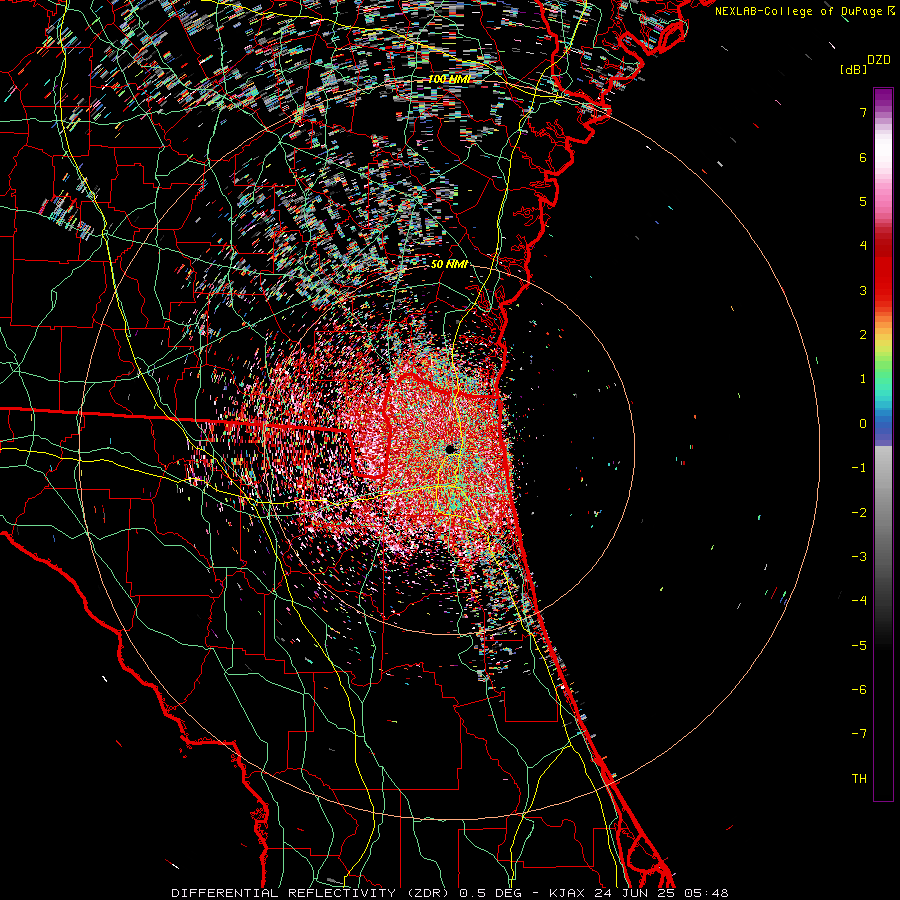Screen dimensions: 900x900
Task: Click the 24 JUN 25 date text
Action: (634, 893)
